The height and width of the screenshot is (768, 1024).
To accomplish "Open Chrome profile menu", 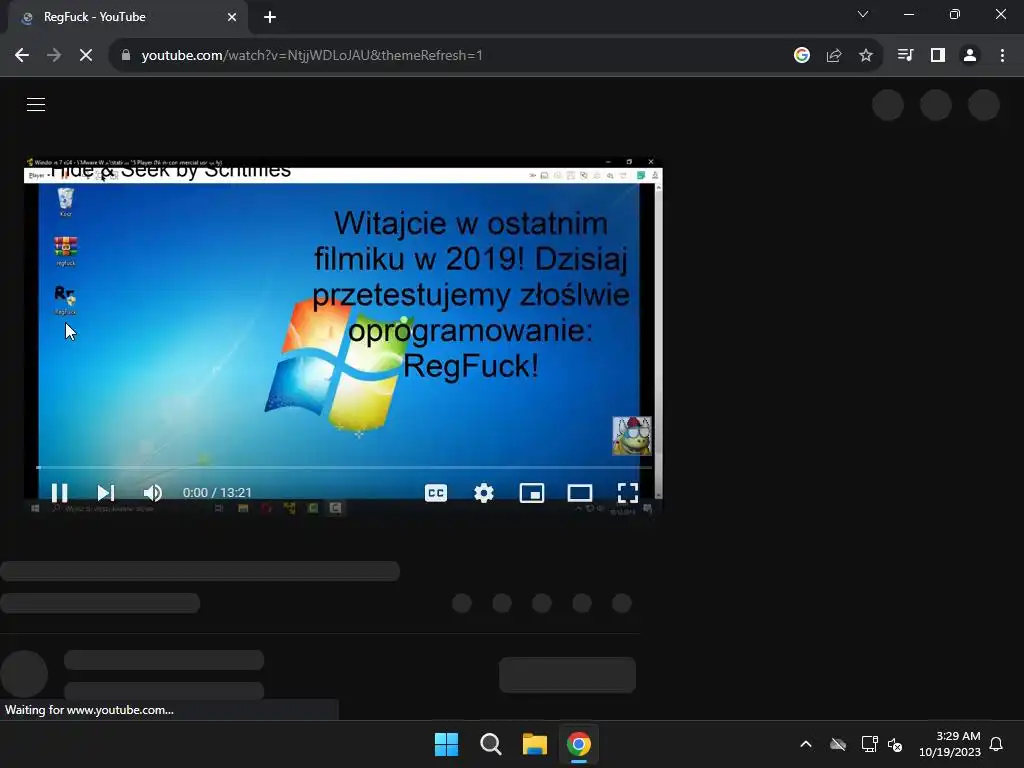I will coord(969,56).
